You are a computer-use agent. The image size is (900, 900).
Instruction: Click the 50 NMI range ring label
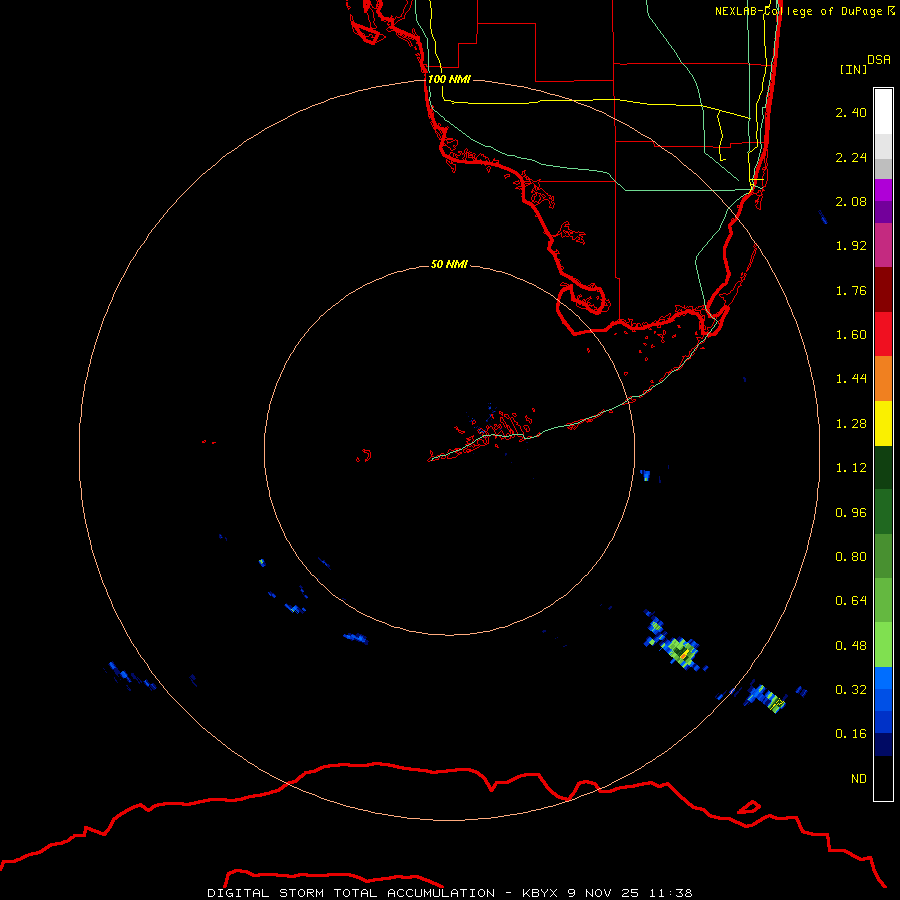click(x=449, y=264)
